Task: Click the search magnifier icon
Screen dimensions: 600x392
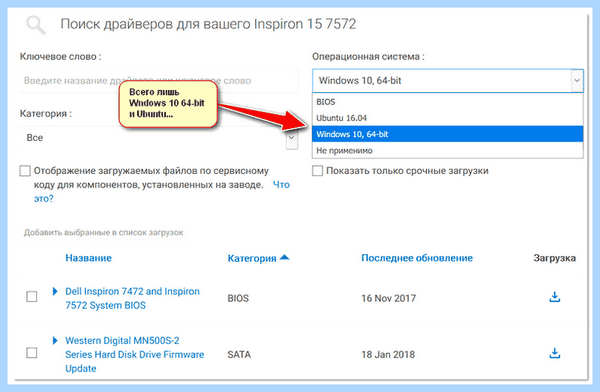Action: [x=36, y=25]
